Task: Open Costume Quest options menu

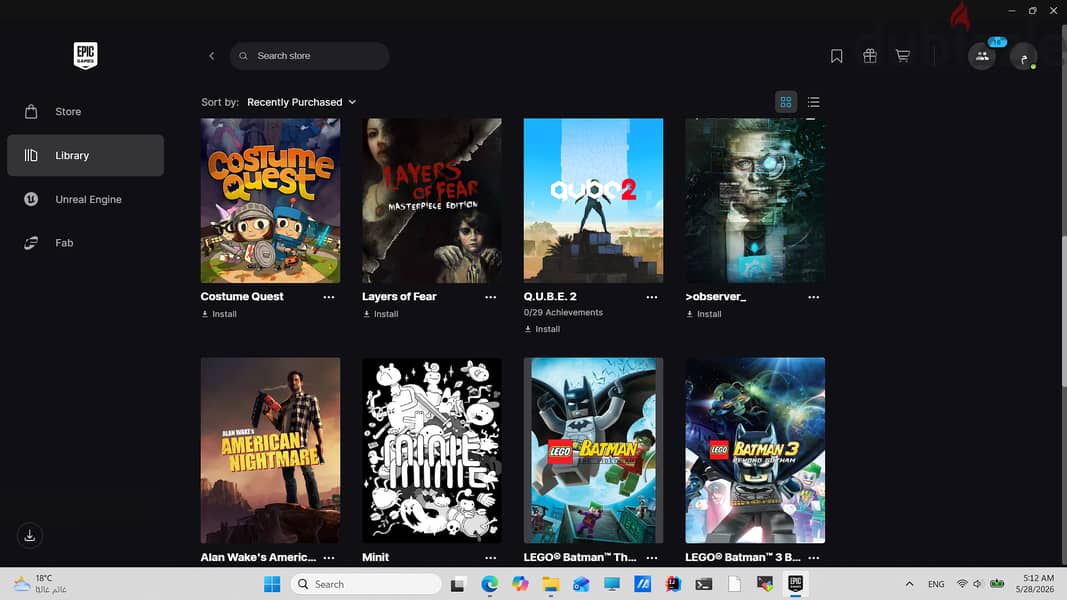Action: [x=329, y=297]
